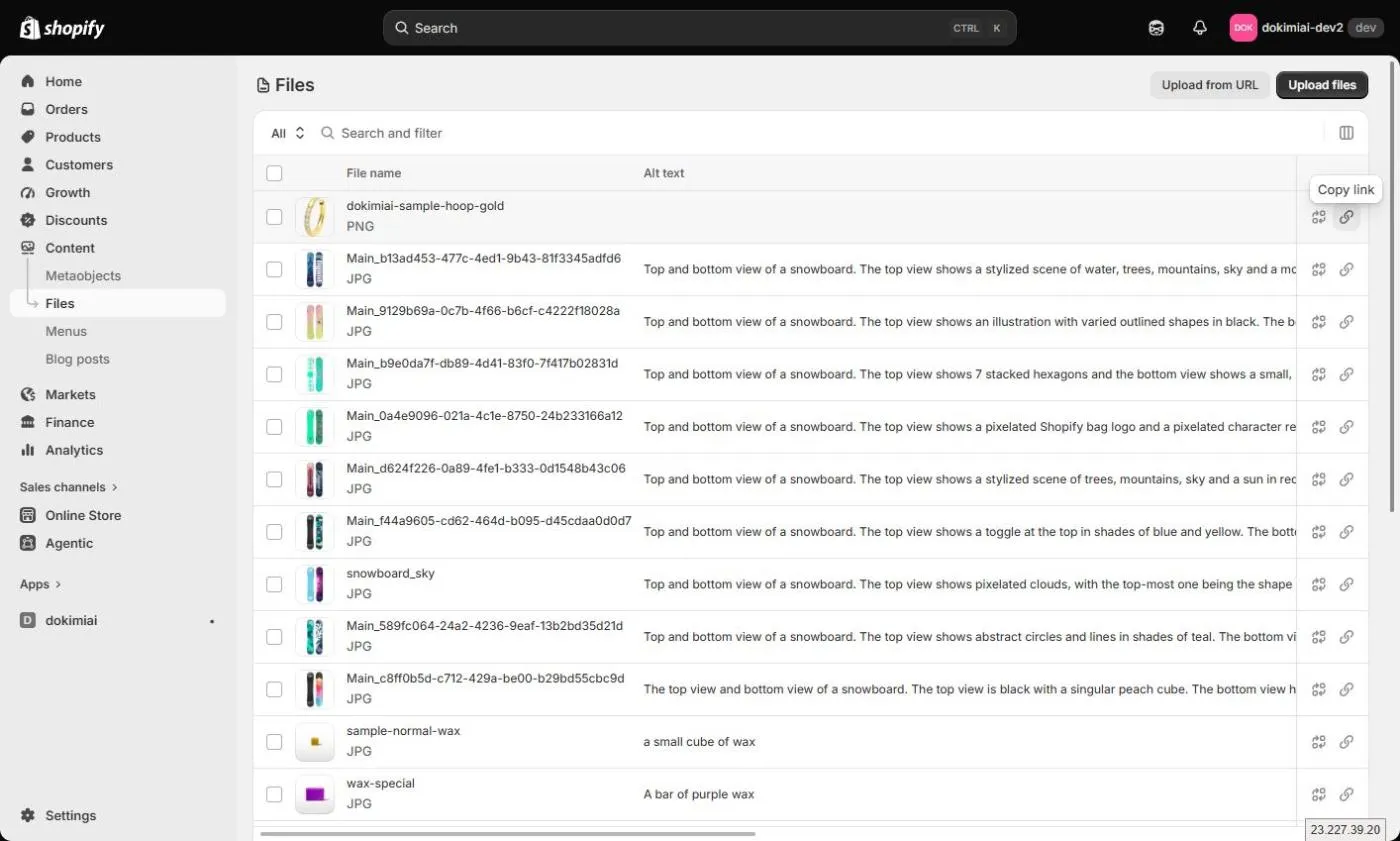Click the Home icon in sidebar
This screenshot has width=1400, height=841.
coord(28,81)
